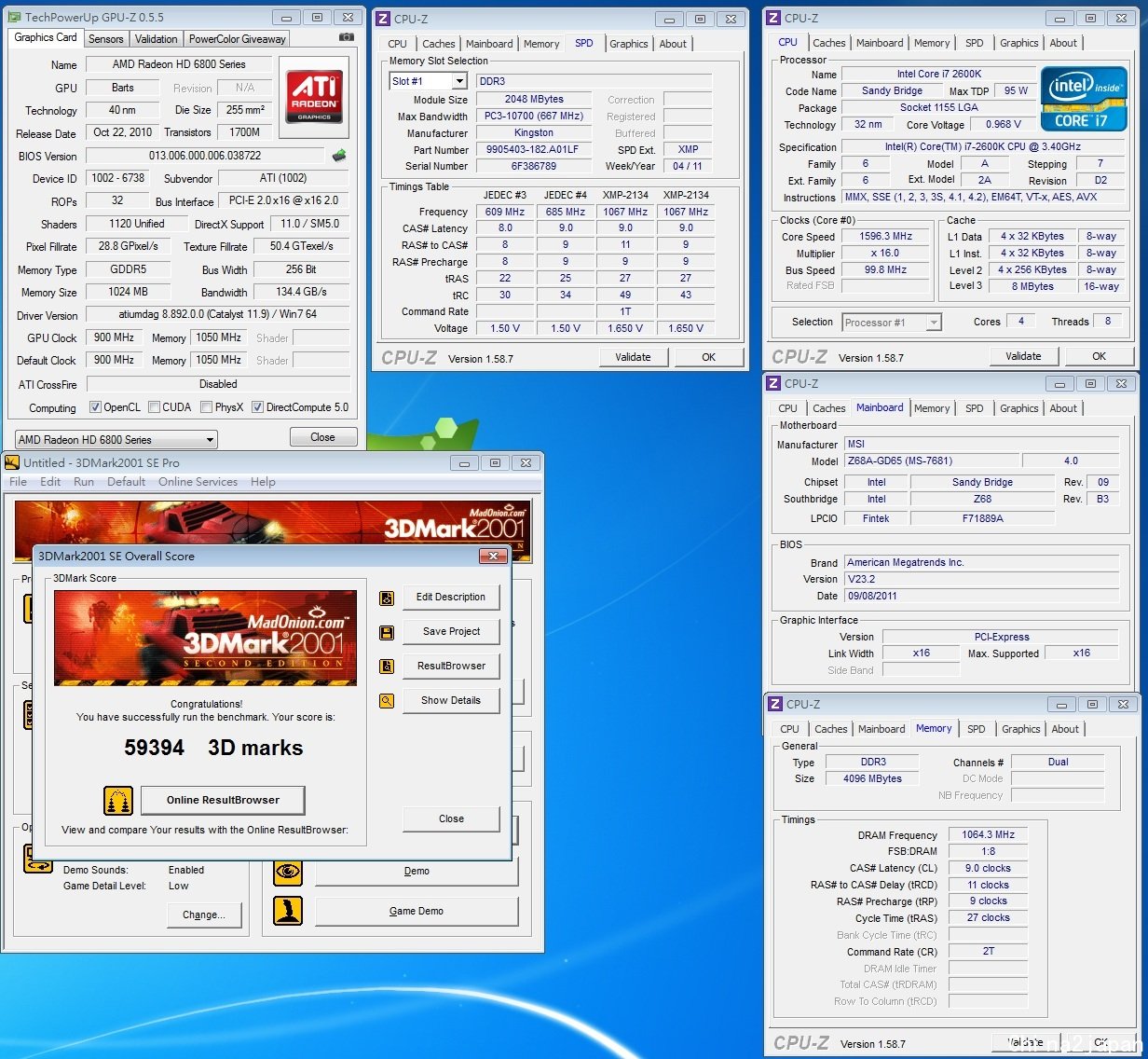This screenshot has height=1059, width=1148.
Task: Click the Demo eye icon in 3DMark2001
Action: [x=288, y=872]
